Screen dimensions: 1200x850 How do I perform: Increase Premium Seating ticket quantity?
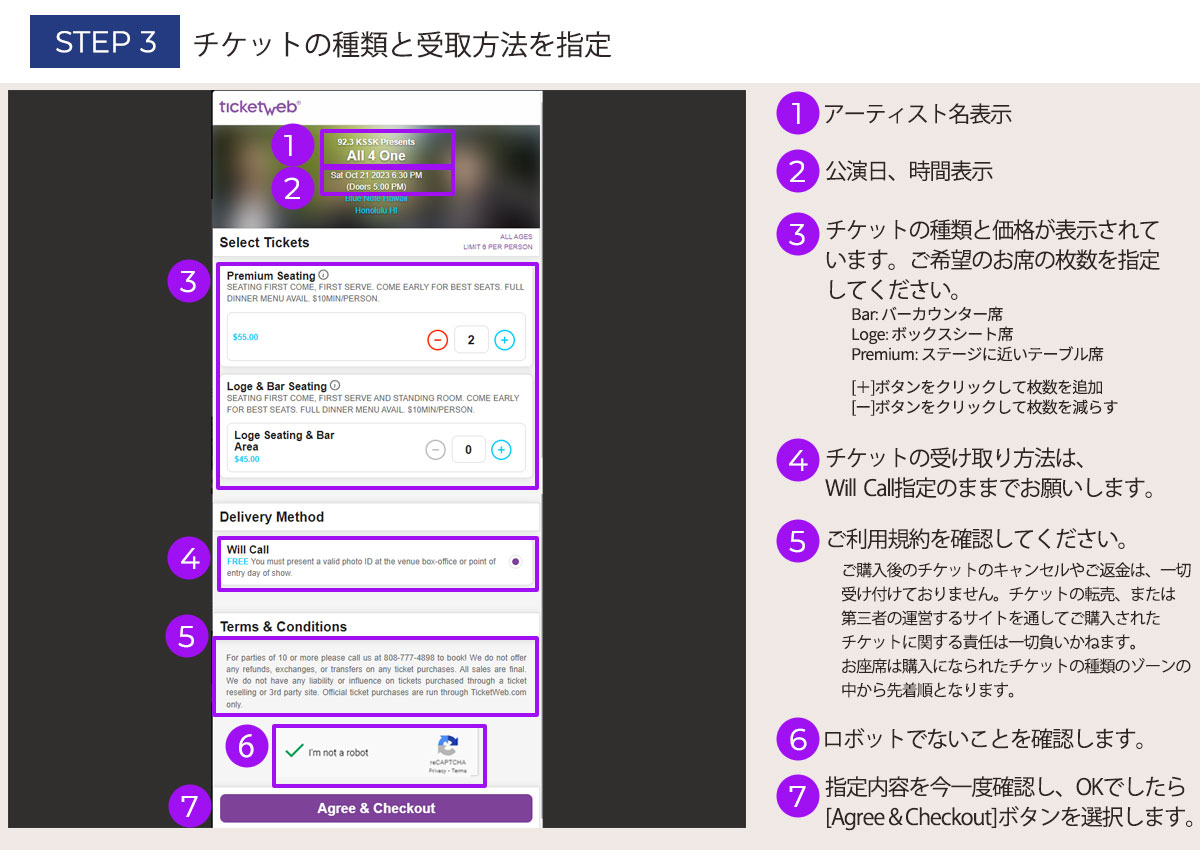pyautogui.click(x=505, y=340)
